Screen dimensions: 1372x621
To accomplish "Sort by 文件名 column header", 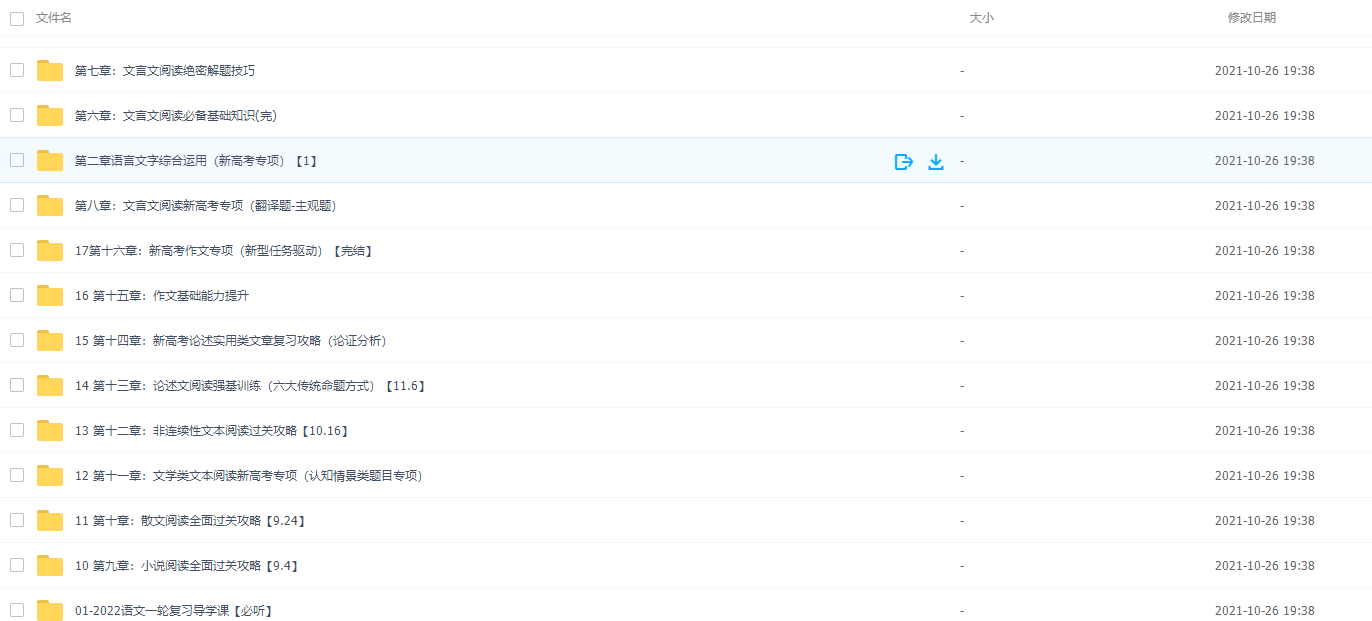I will tap(53, 18).
